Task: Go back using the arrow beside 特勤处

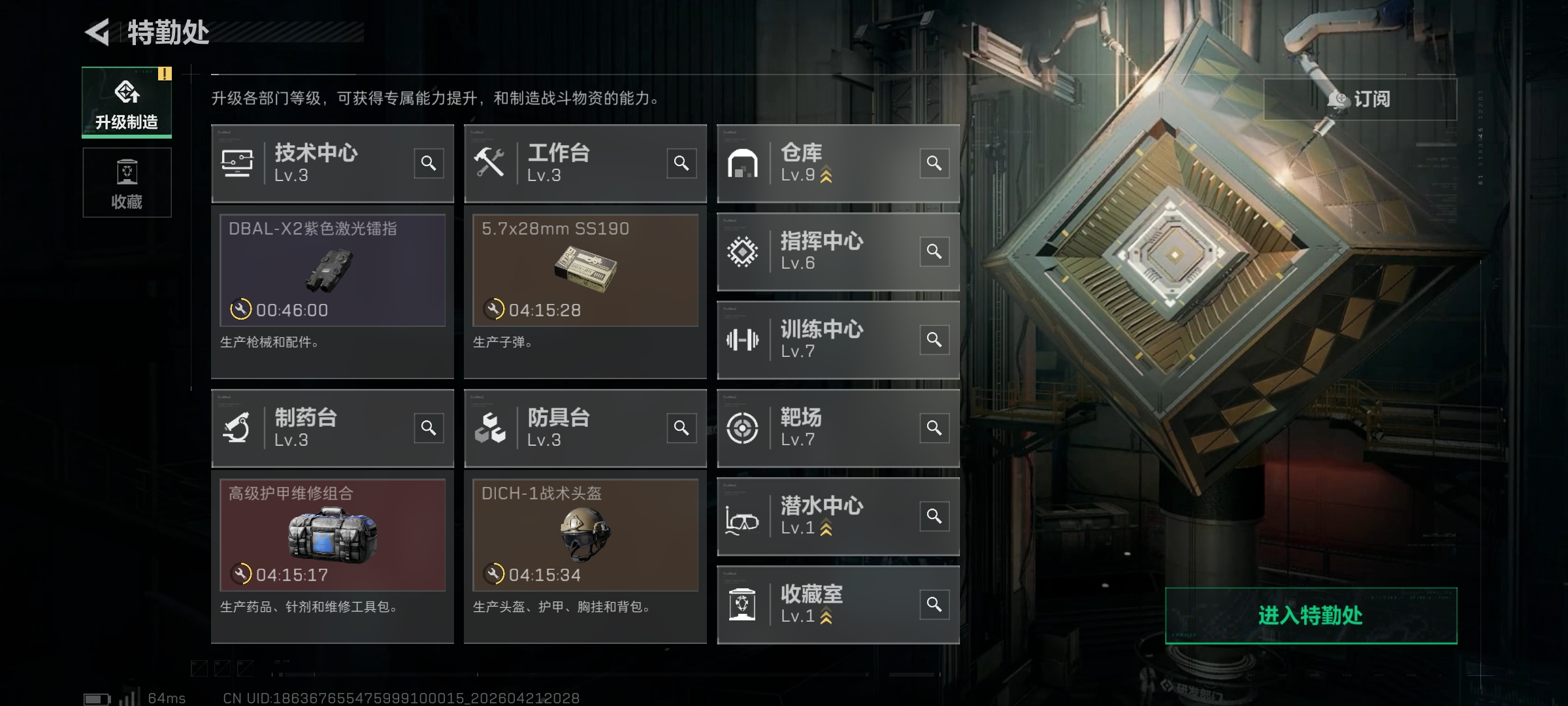Action: tap(98, 32)
